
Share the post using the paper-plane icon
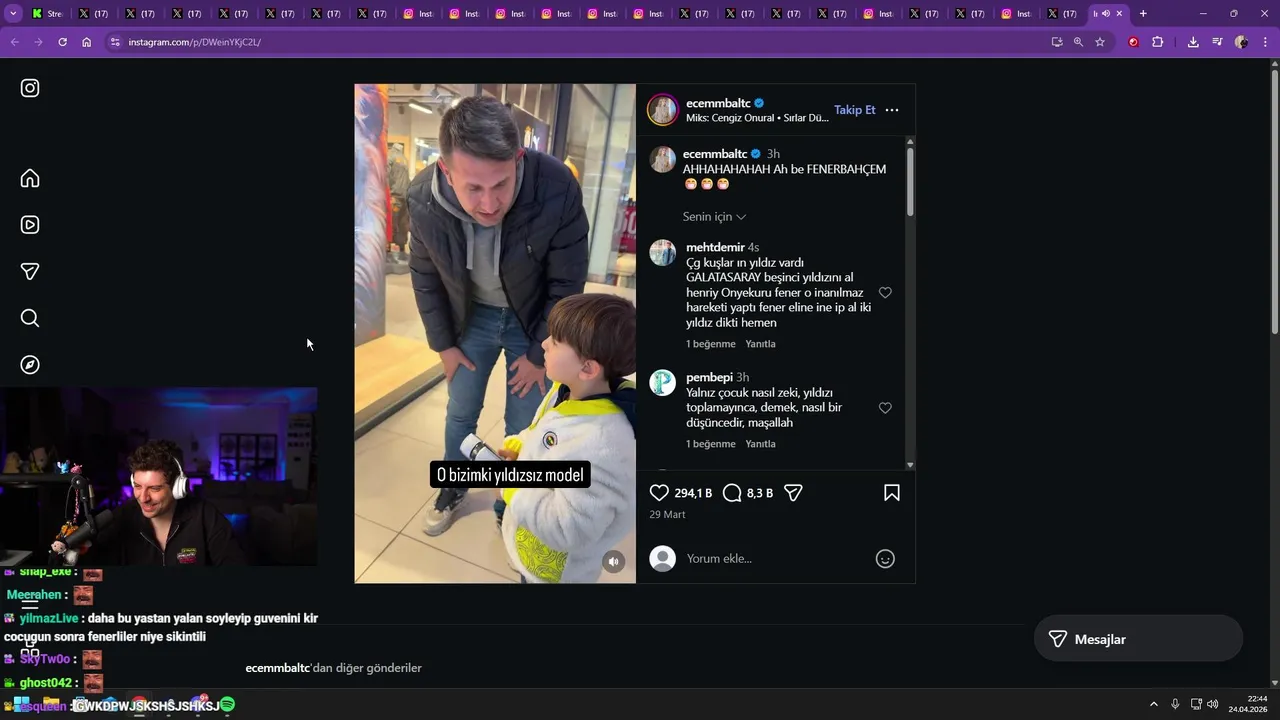pyautogui.click(x=794, y=493)
